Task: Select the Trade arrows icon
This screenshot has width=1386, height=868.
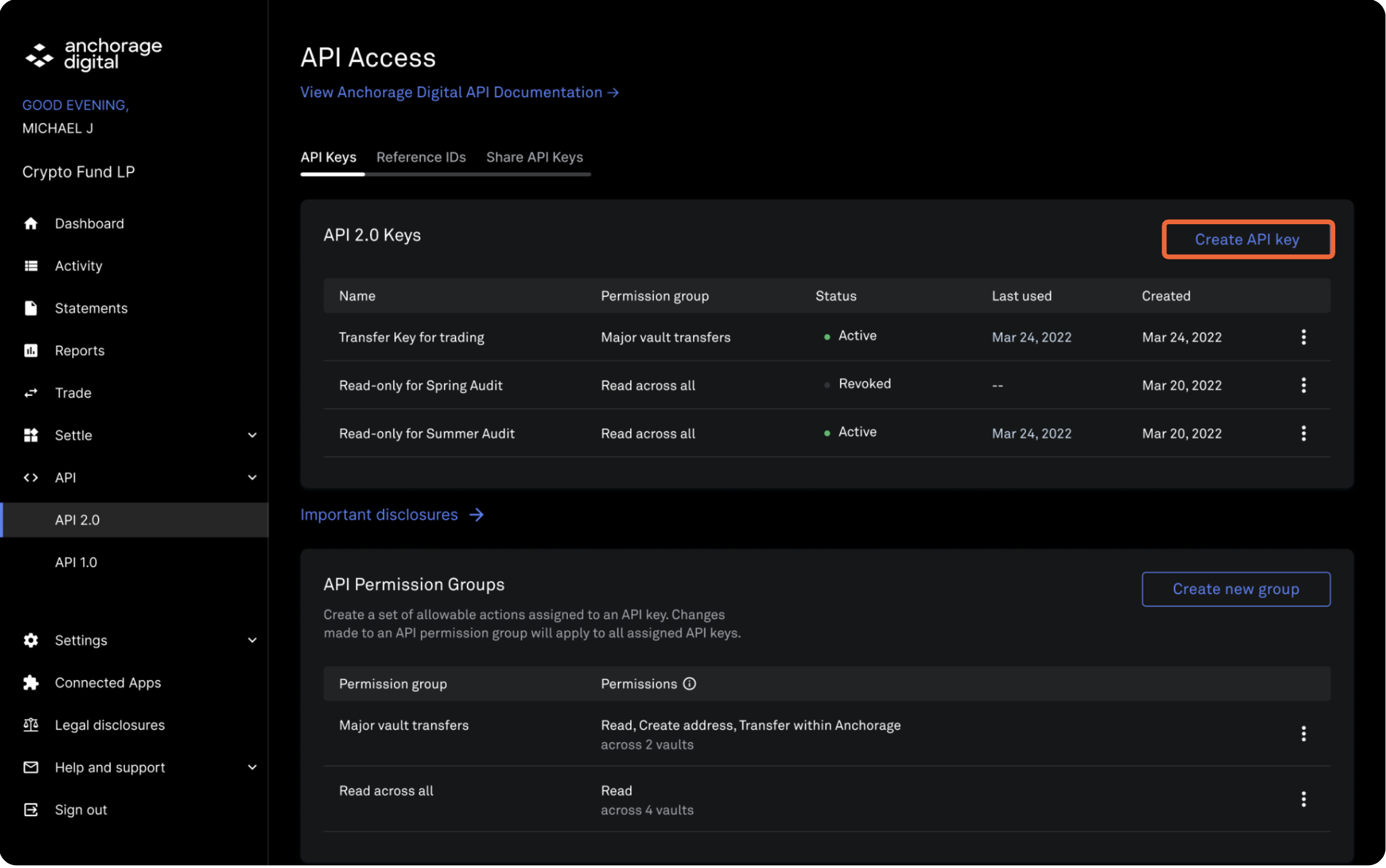Action: [x=31, y=393]
